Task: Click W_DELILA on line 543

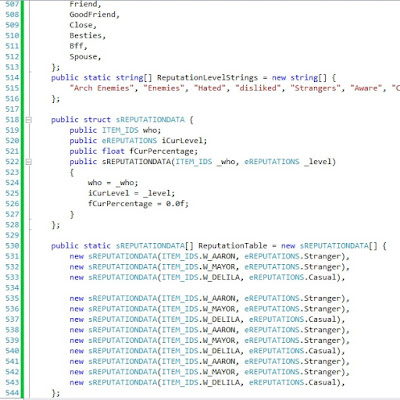Action: 221,383
